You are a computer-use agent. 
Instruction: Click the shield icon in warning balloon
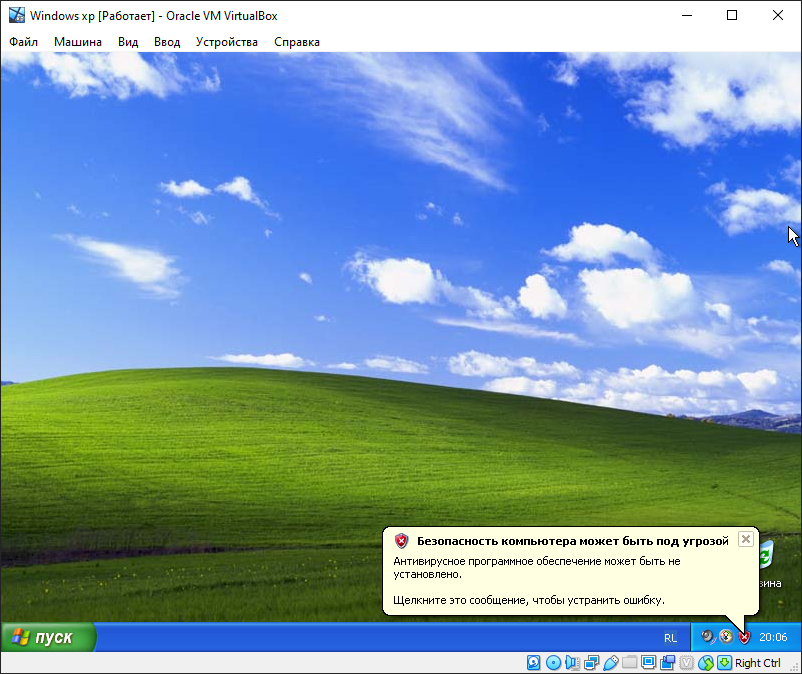(x=402, y=541)
